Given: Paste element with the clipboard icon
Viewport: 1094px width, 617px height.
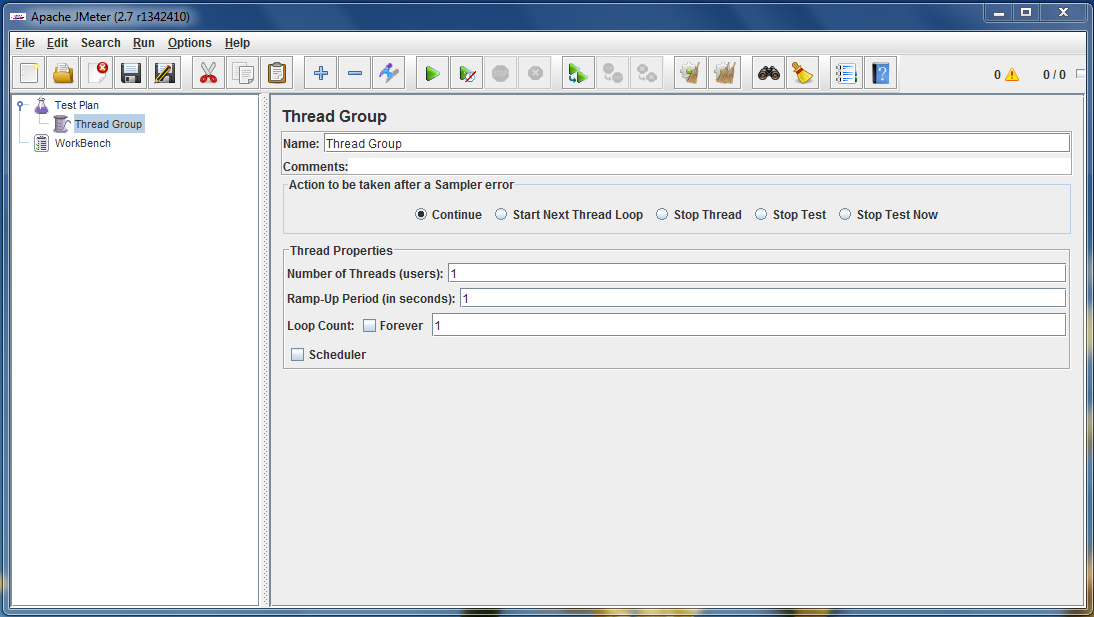Looking at the screenshot, I should (276, 73).
